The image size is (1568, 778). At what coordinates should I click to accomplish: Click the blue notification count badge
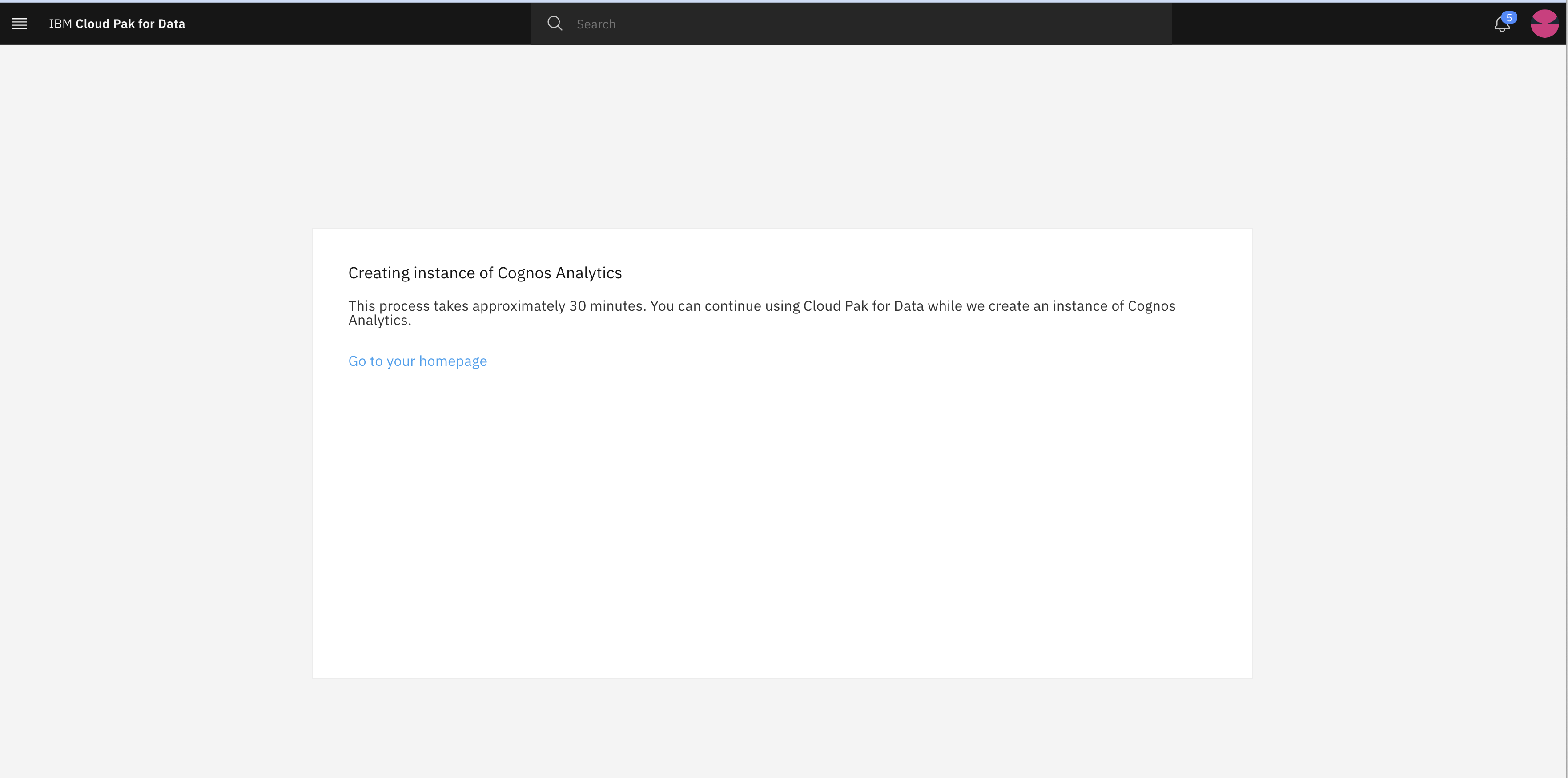(x=1509, y=18)
